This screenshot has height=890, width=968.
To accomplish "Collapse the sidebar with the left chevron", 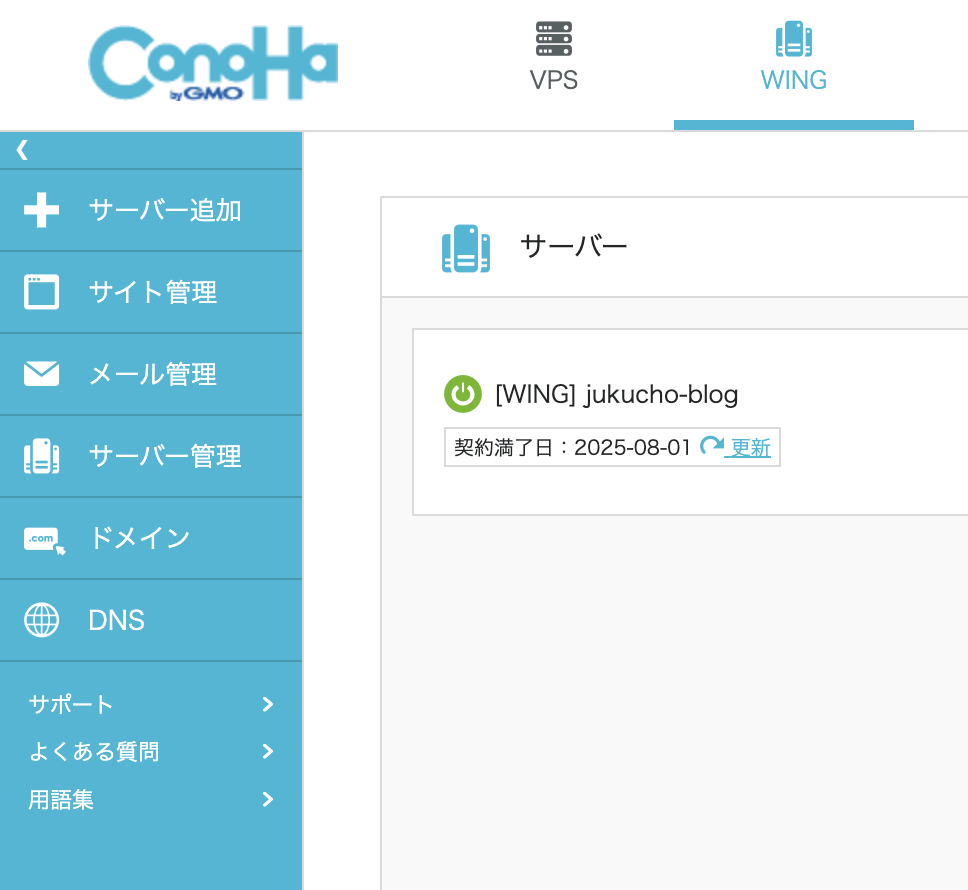I will pyautogui.click(x=22, y=150).
